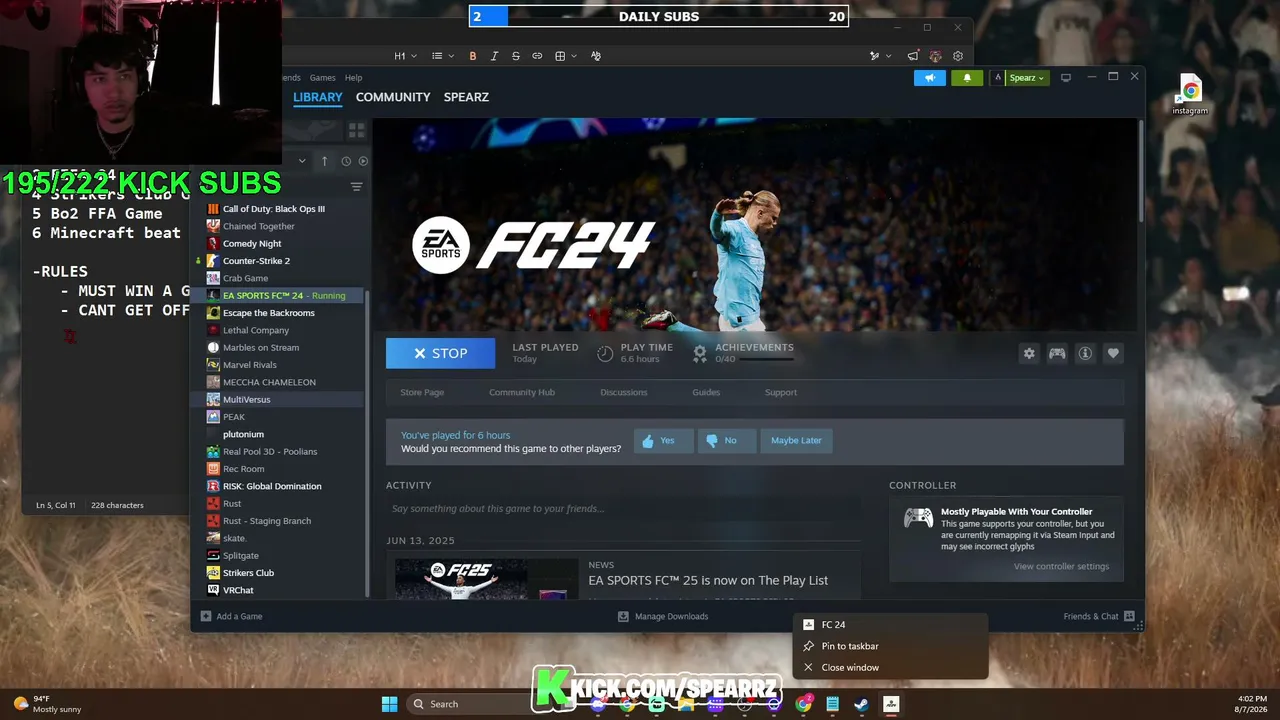Click the sort ascending arrow in library sidebar
The height and width of the screenshot is (720, 1280).
tap(324, 161)
